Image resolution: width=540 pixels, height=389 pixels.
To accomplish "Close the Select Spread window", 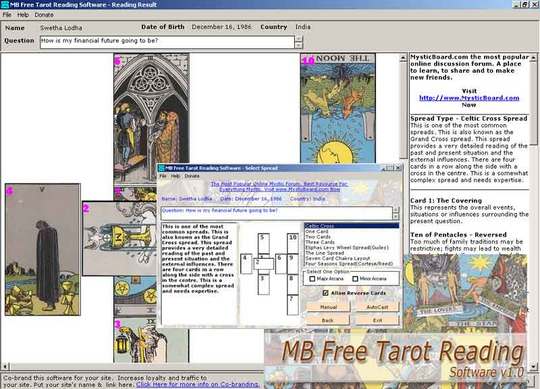I will [x=398, y=168].
